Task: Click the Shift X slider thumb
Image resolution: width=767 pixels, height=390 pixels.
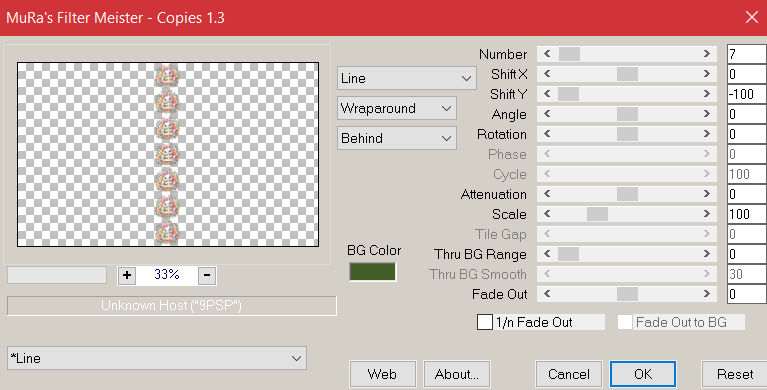Action: pyautogui.click(x=627, y=74)
